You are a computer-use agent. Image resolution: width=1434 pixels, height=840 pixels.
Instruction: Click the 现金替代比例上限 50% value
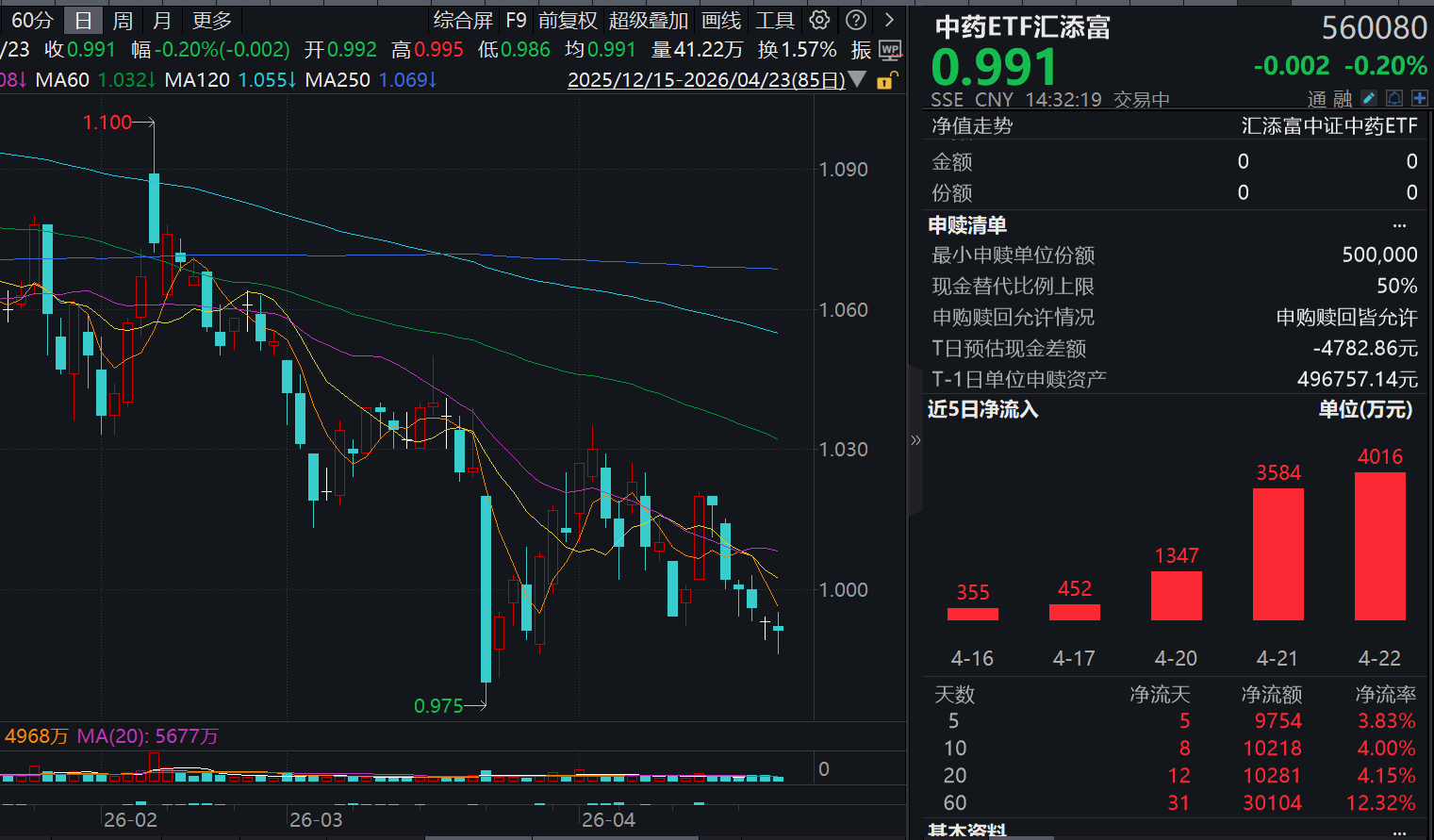1397,287
